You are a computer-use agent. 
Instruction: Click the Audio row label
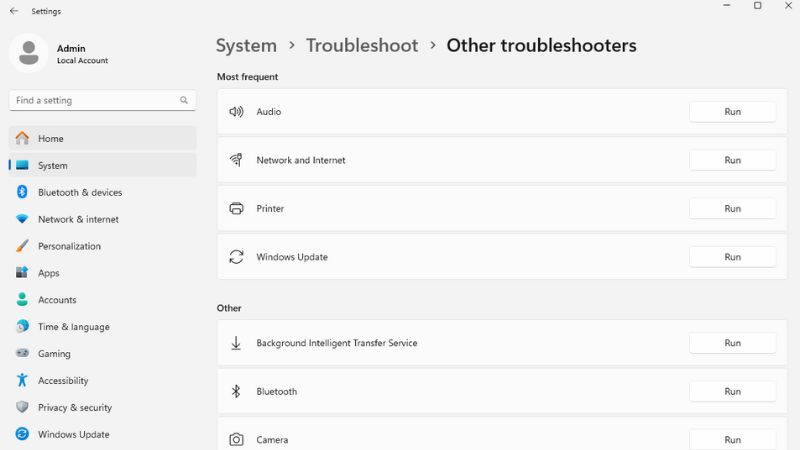click(x=268, y=111)
